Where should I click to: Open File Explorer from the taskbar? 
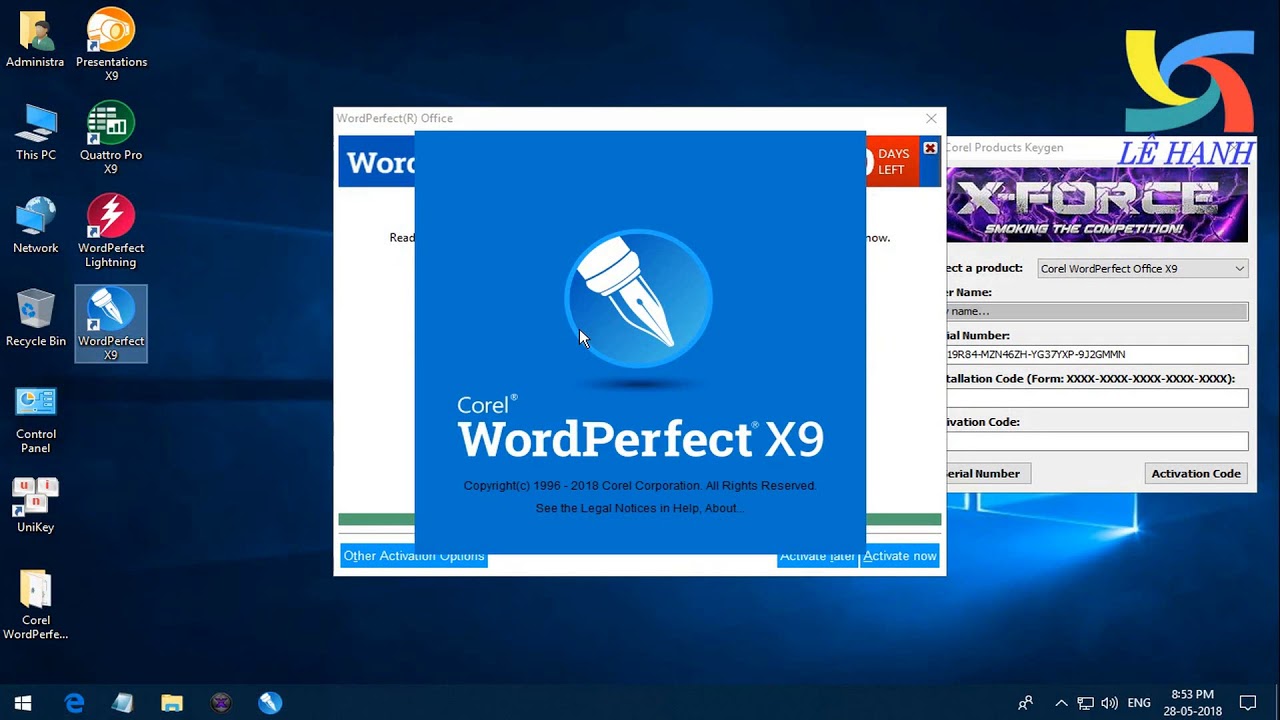[171, 703]
